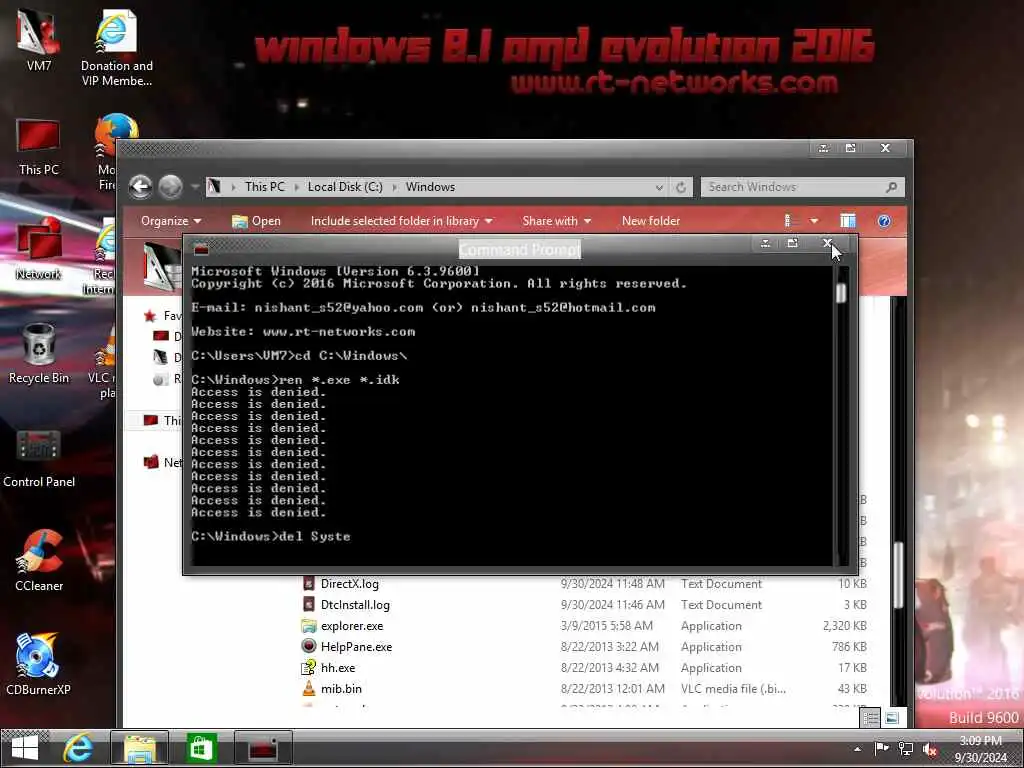Viewport: 1024px width, 768px height.
Task: Click the del Syste command line text
Action: click(x=314, y=536)
